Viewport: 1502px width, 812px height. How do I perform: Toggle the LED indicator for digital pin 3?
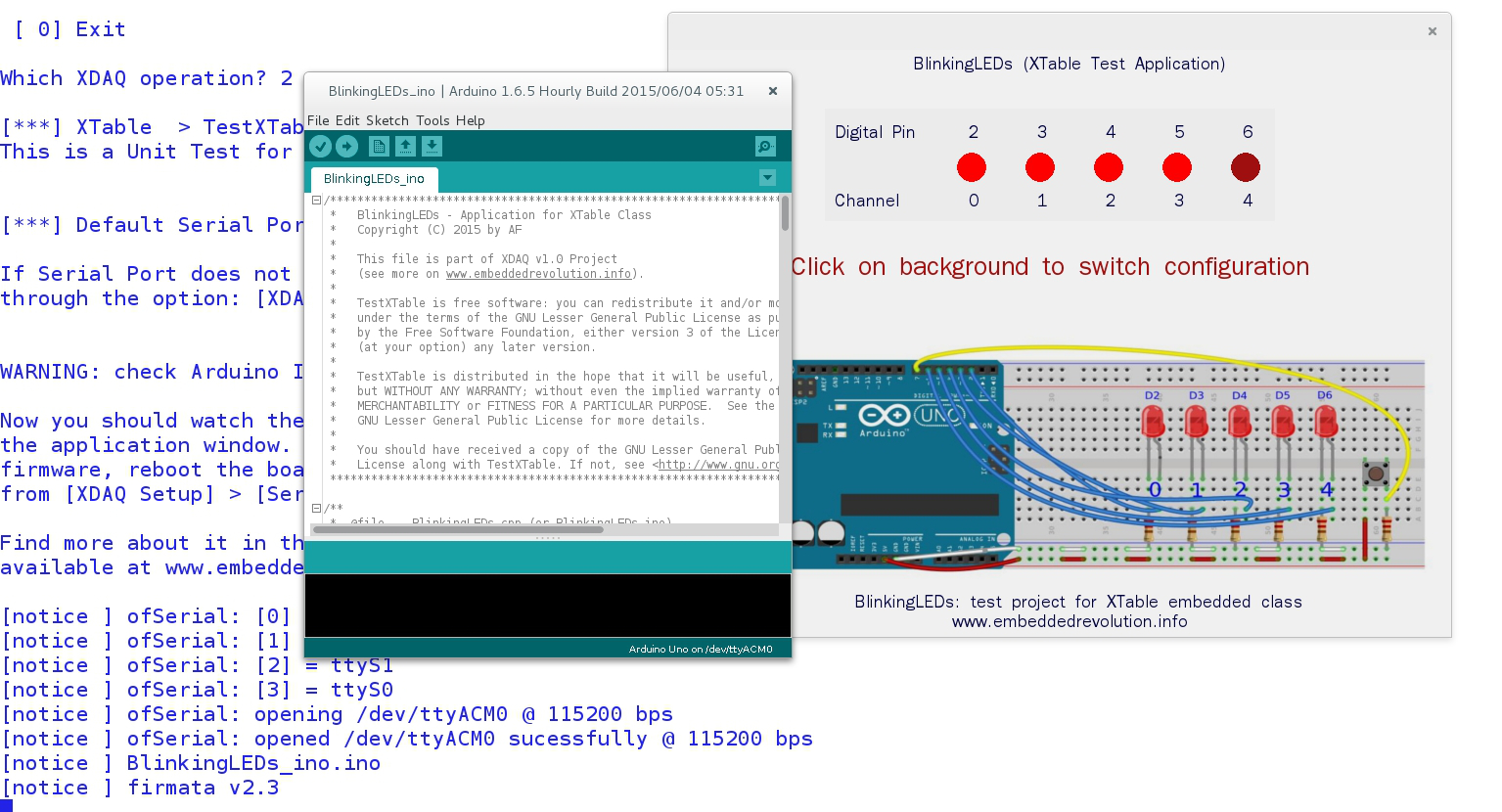(1040, 167)
